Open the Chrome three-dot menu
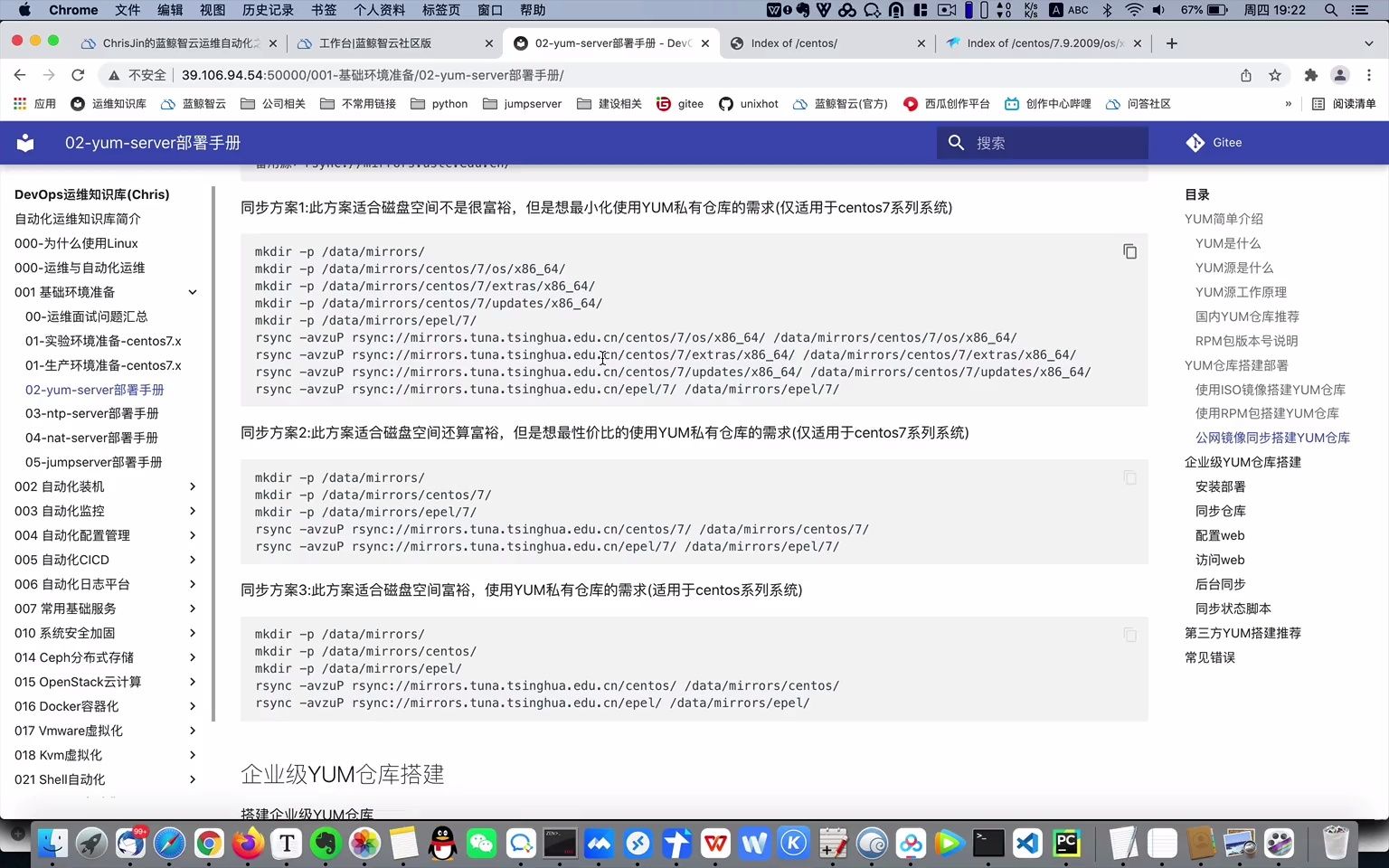The height and width of the screenshot is (868, 1389). [1369, 75]
